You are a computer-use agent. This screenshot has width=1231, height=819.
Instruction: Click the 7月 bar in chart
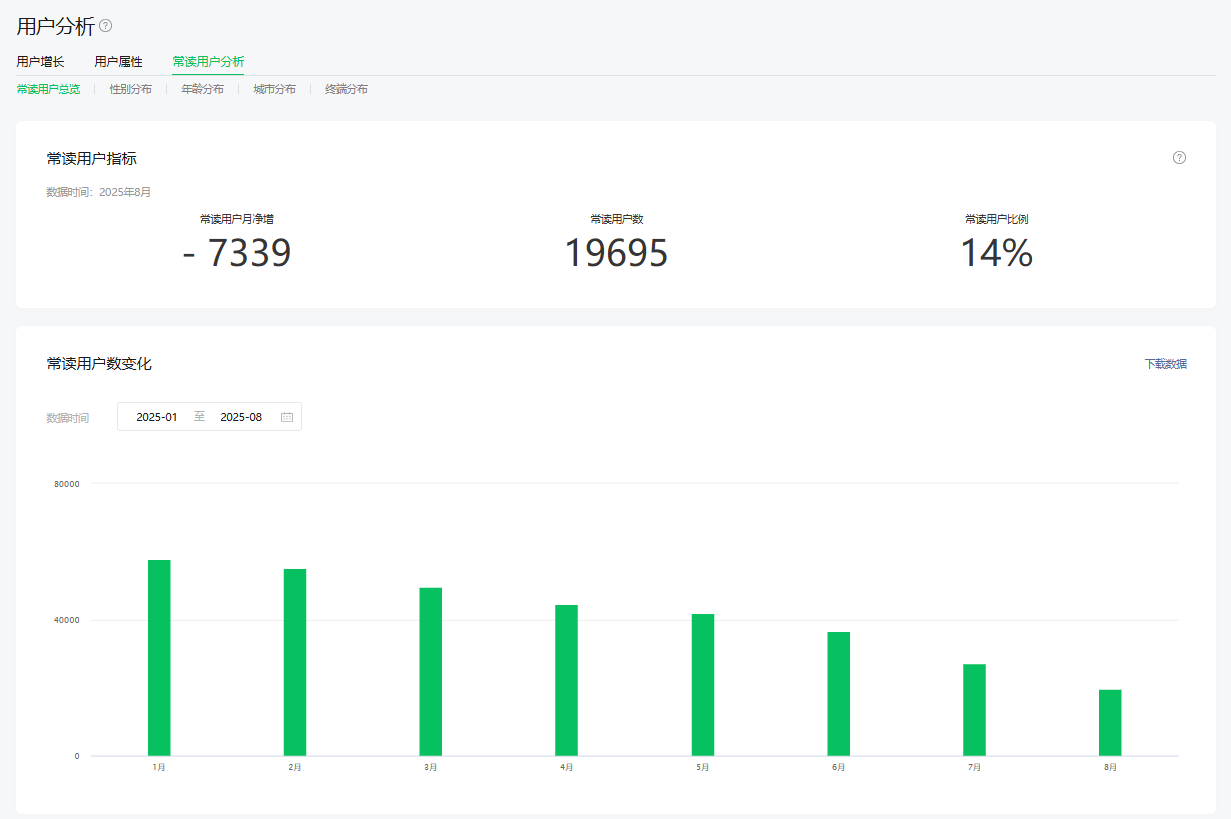click(x=975, y=710)
